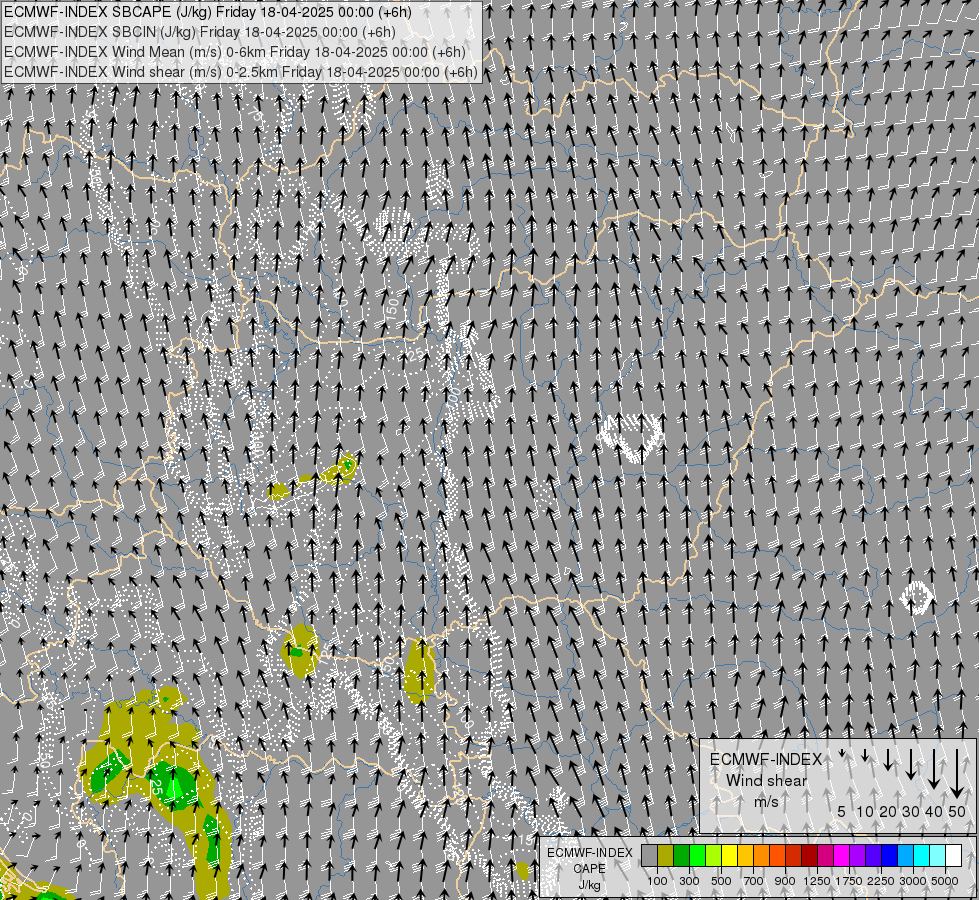Click the 'Wind shear' legend heading
This screenshot has height=900, width=979.
(x=766, y=781)
